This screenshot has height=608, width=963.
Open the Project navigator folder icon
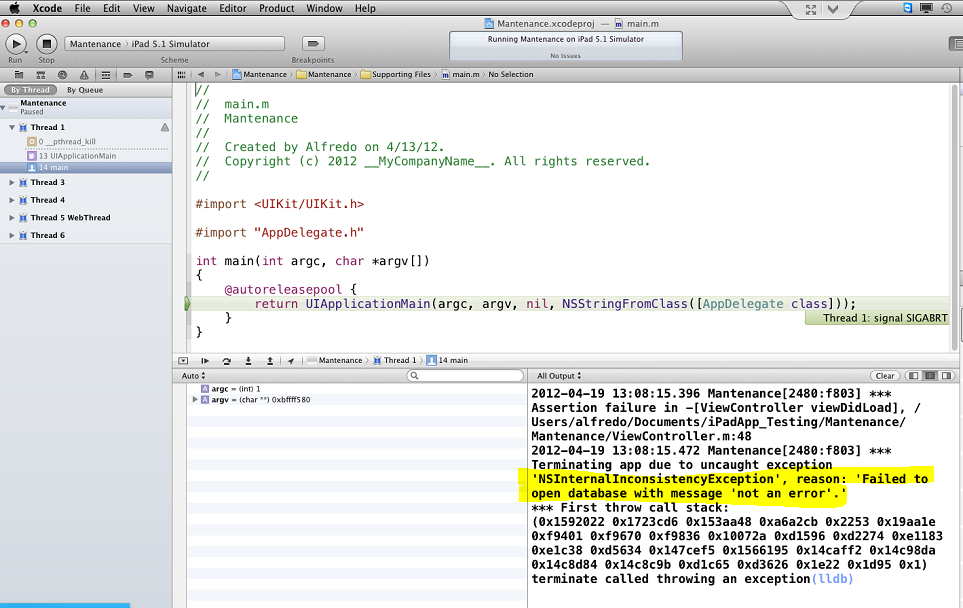click(19, 75)
